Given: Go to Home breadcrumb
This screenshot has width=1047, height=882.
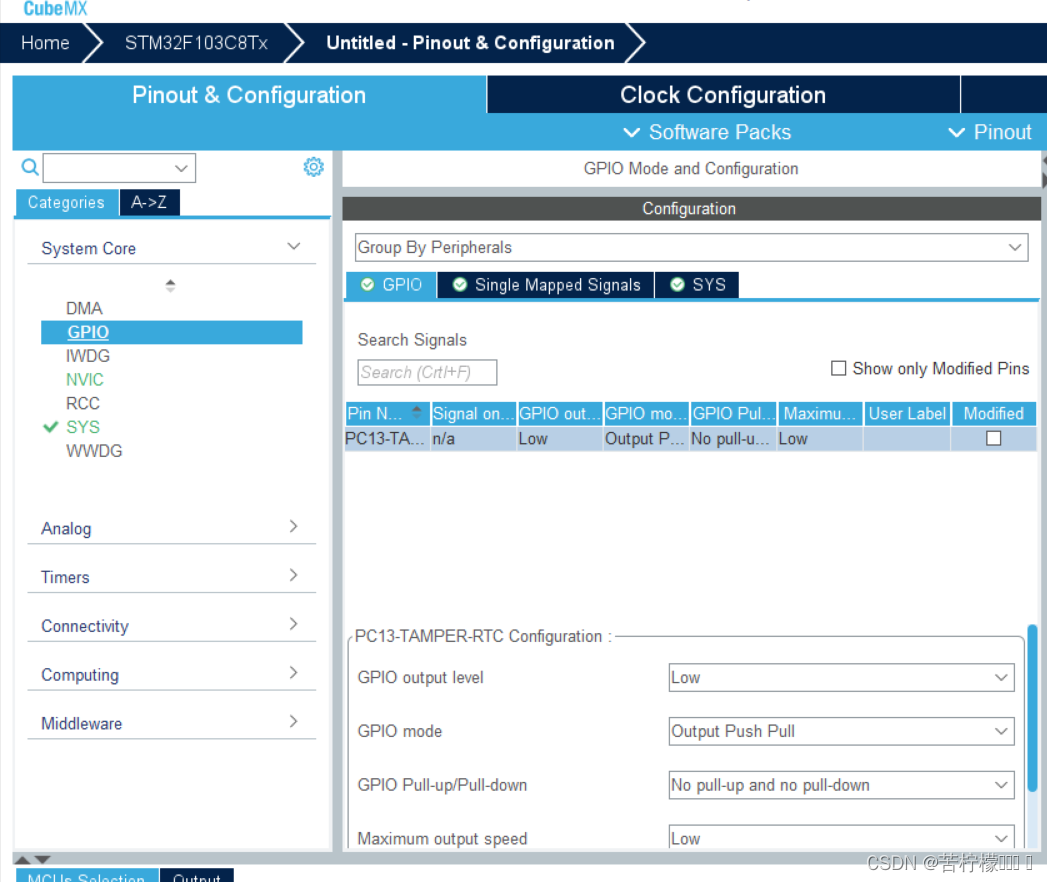Looking at the screenshot, I should [45, 43].
